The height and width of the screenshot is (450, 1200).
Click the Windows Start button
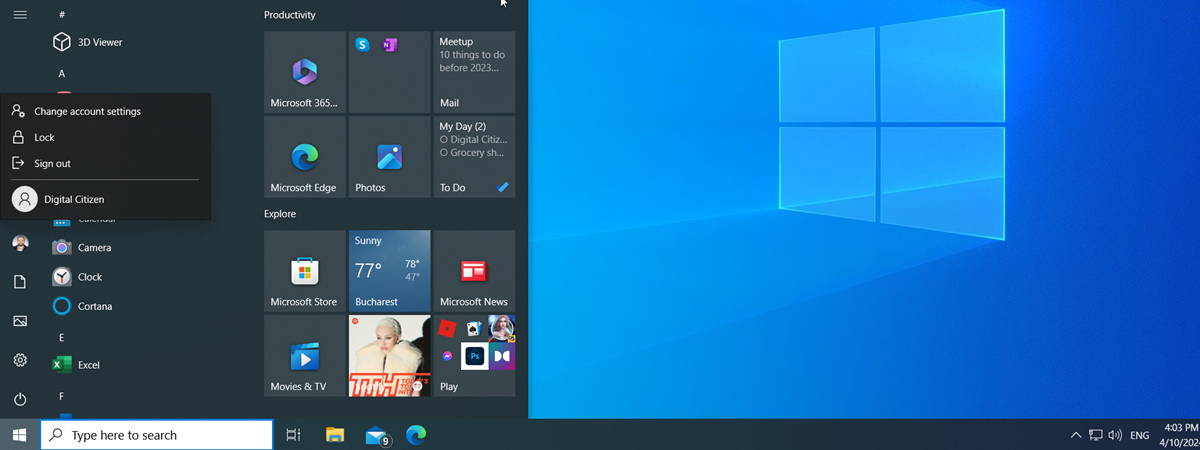tap(19, 435)
